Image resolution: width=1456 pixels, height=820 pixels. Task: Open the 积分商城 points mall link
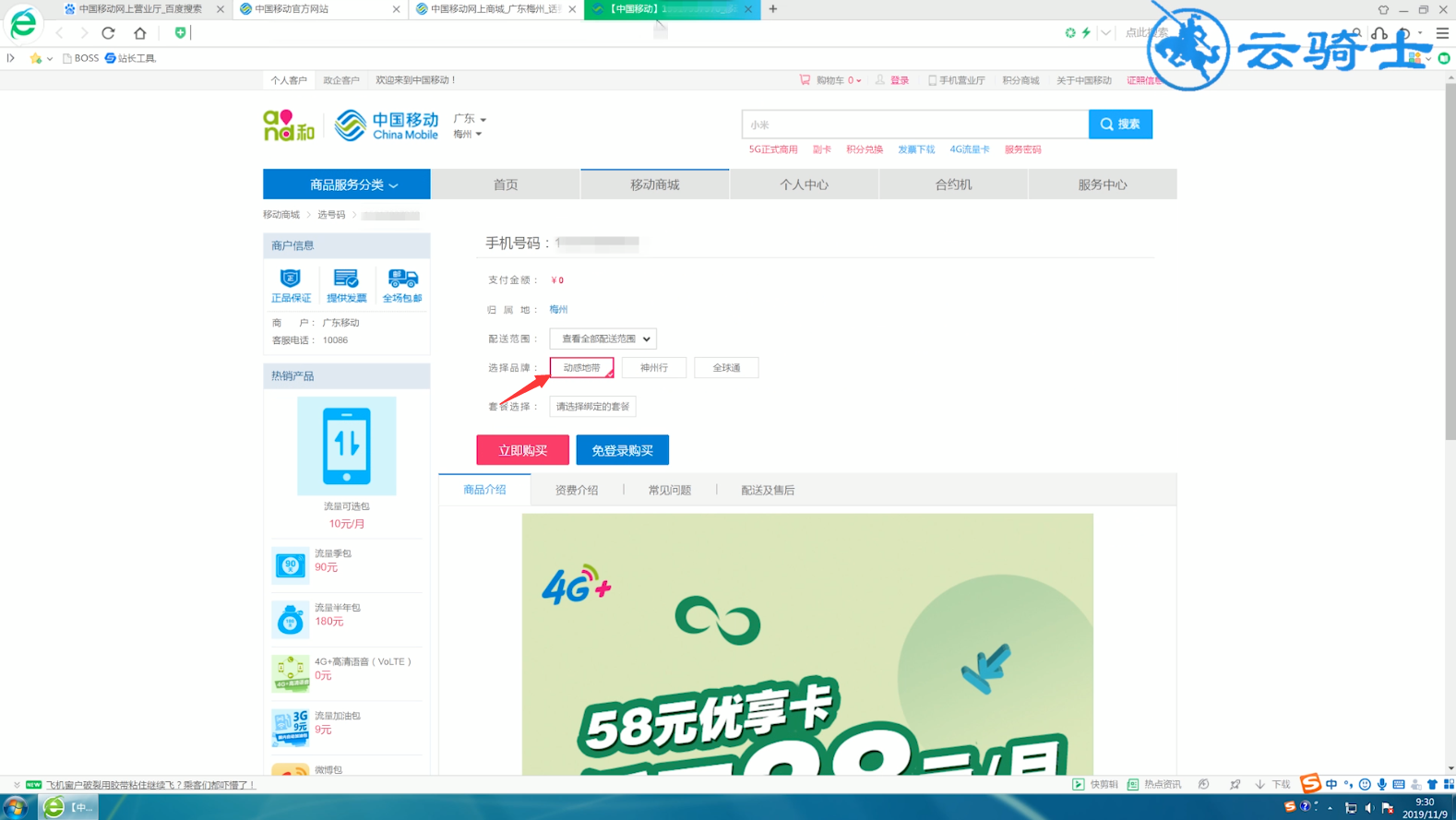point(1020,80)
